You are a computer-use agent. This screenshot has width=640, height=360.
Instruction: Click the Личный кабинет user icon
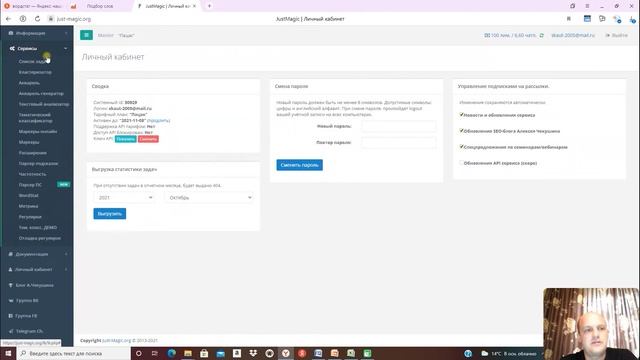[x=11, y=269]
